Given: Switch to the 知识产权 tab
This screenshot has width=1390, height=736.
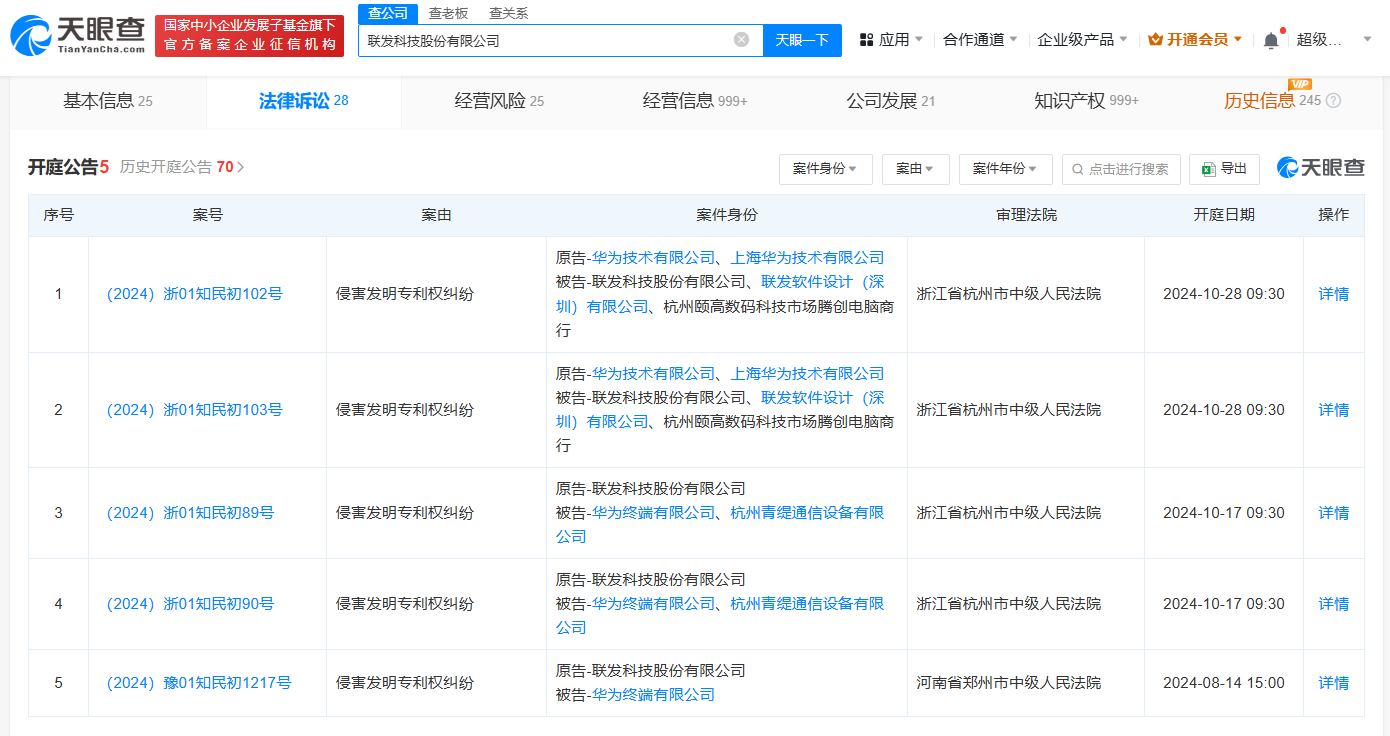Looking at the screenshot, I should tap(1086, 101).
